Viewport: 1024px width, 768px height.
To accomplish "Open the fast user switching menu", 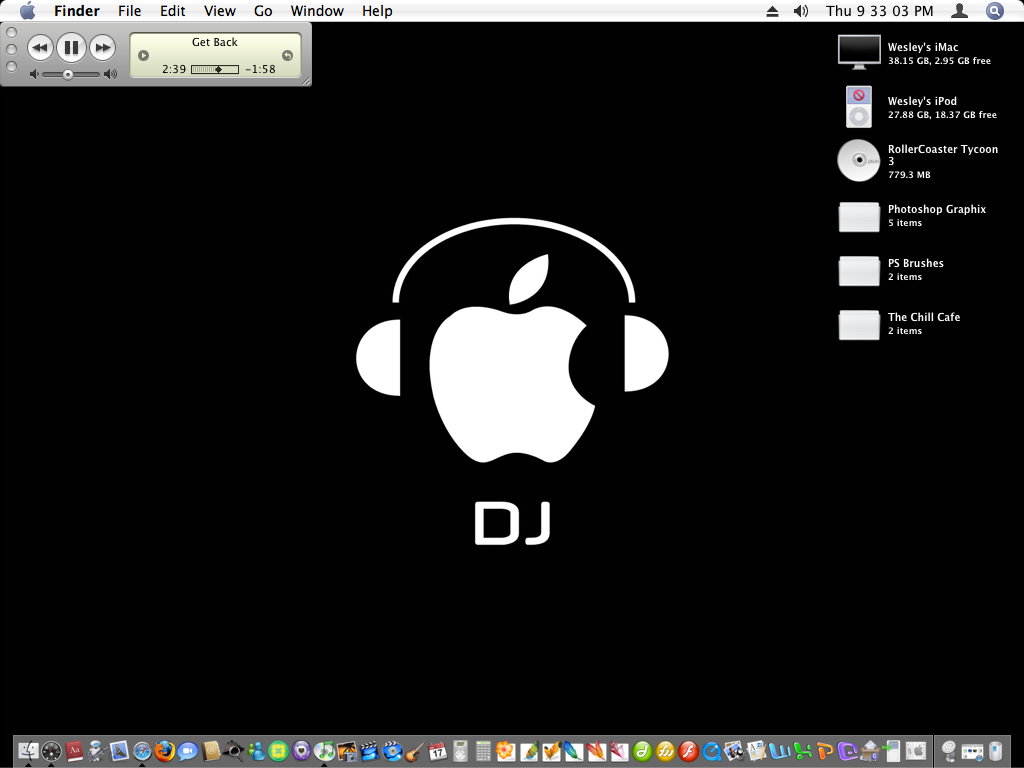I will 959,11.
